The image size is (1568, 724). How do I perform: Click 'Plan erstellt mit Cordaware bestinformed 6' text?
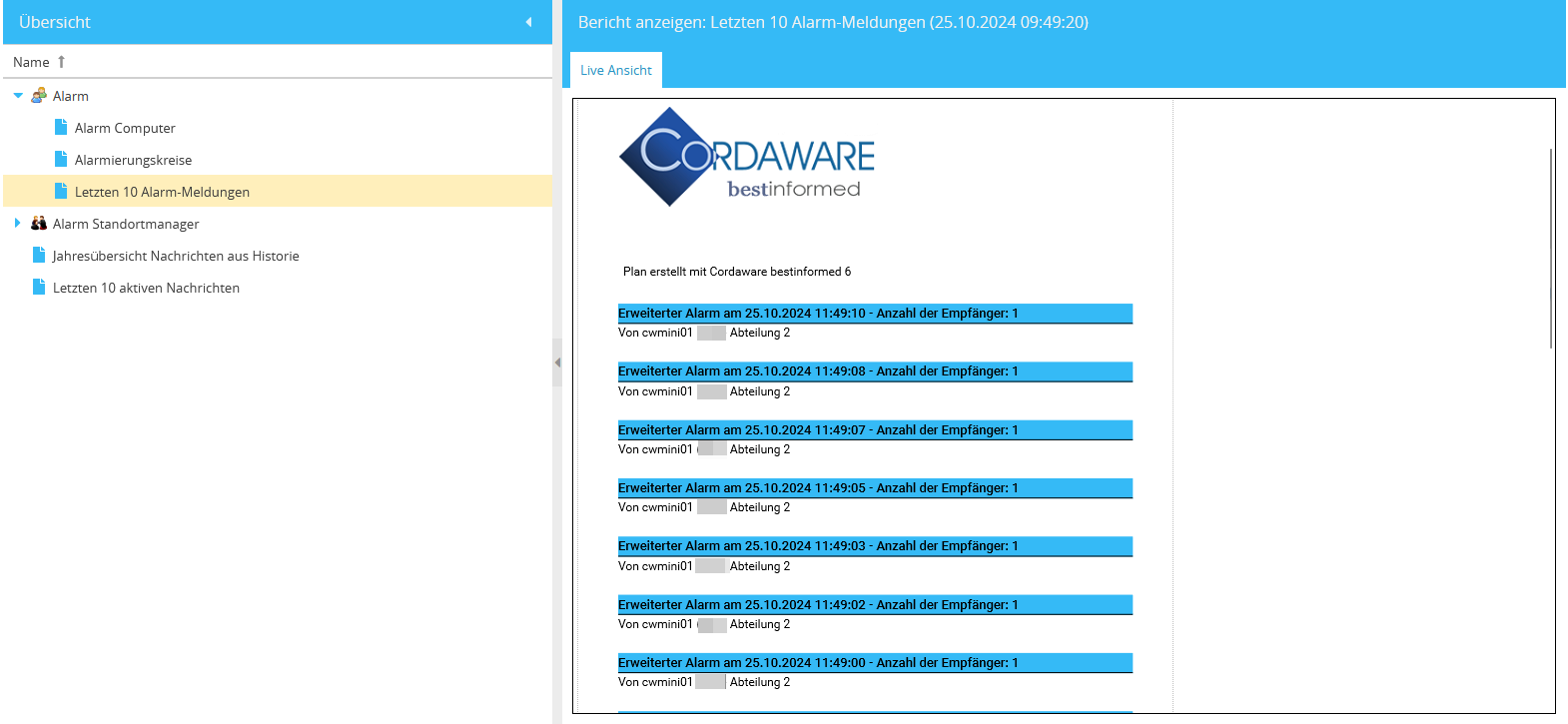click(x=737, y=272)
